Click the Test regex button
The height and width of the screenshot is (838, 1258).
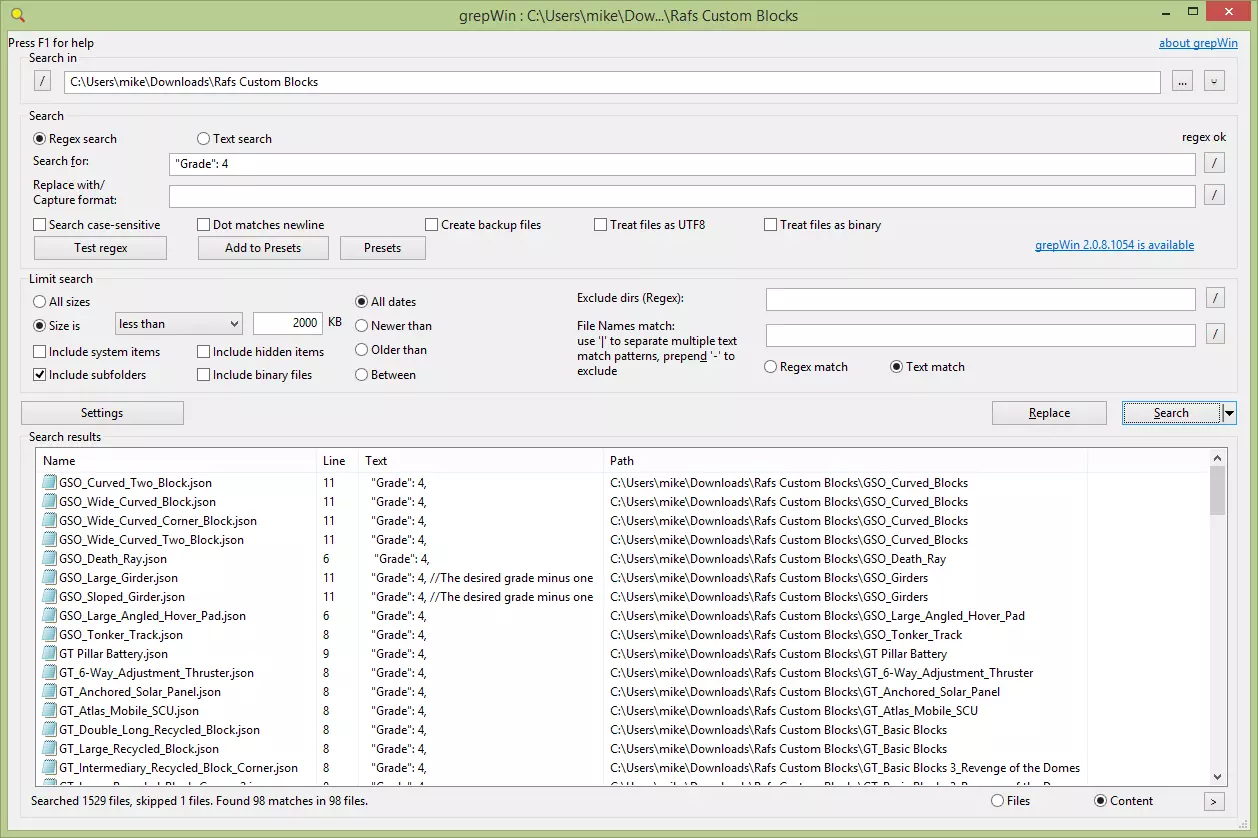point(100,248)
